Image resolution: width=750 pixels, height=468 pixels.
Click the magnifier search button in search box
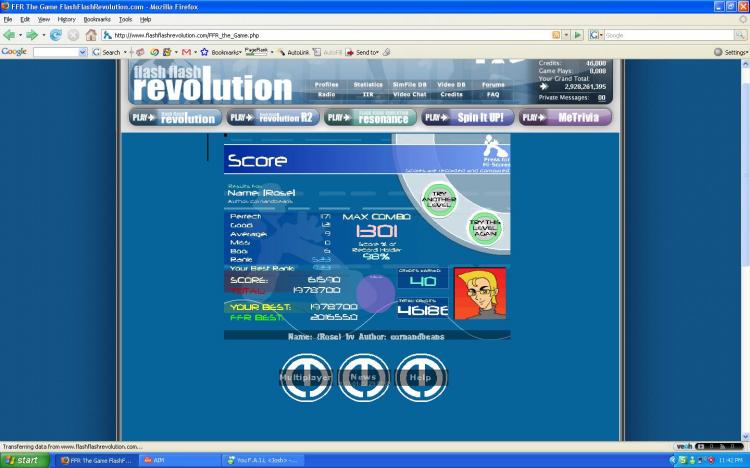[x=740, y=35]
